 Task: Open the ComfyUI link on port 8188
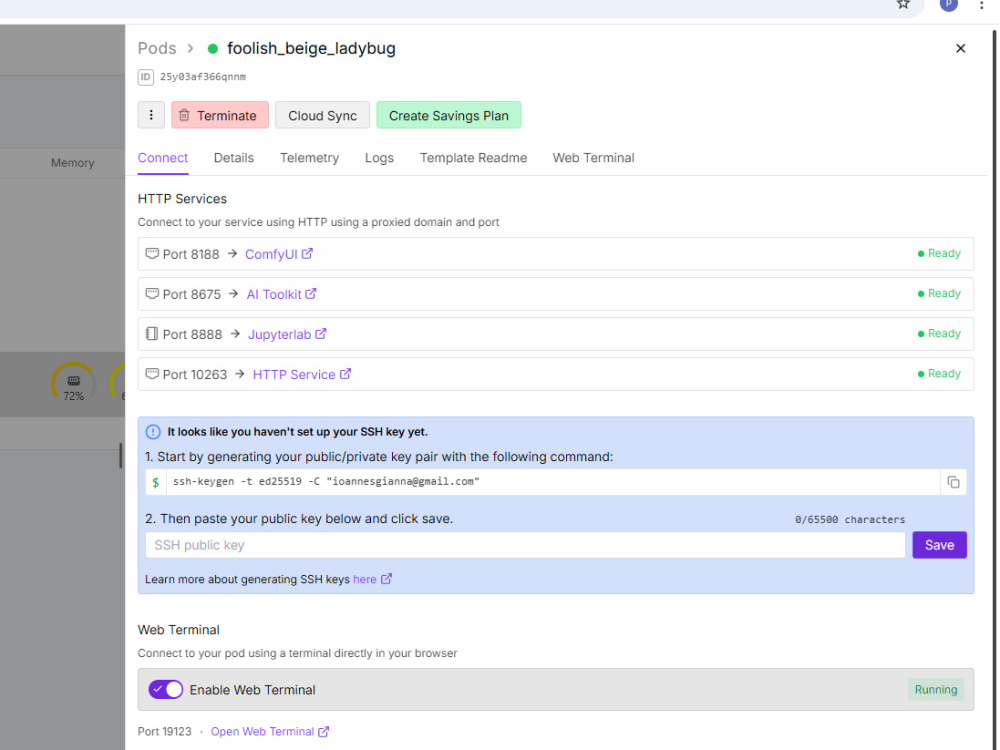point(271,254)
